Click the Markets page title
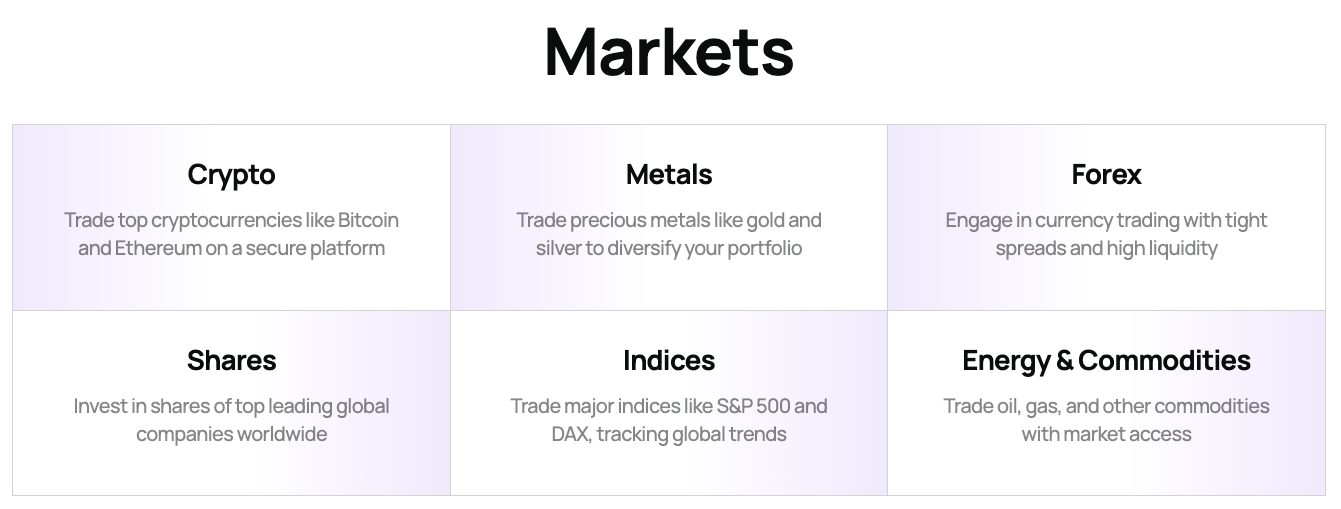The image size is (1341, 509). 669,52
